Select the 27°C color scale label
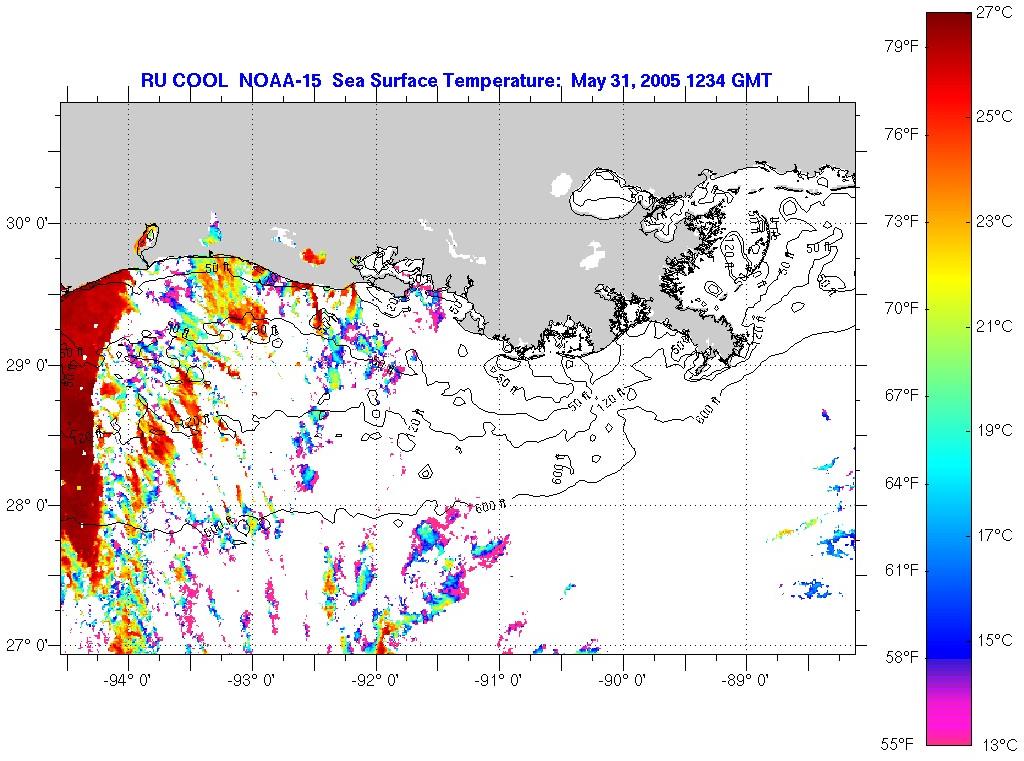This screenshot has width=1024, height=761. (995, 12)
